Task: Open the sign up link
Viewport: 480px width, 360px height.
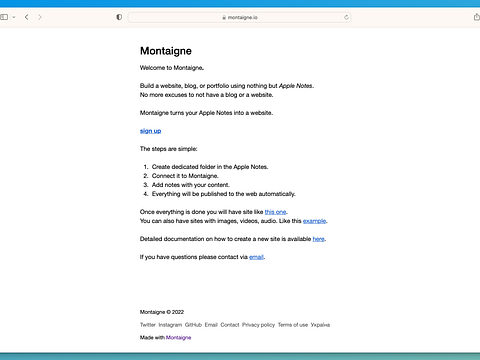Action: point(150,131)
